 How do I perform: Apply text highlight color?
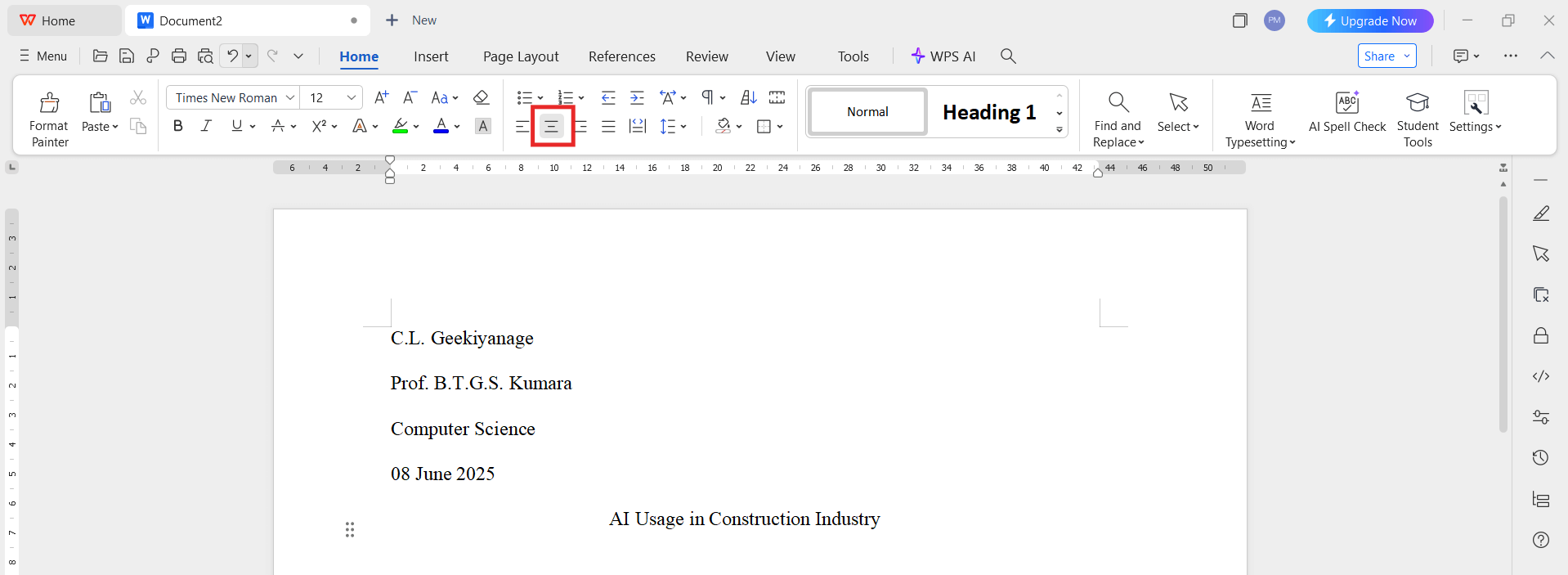tap(400, 126)
